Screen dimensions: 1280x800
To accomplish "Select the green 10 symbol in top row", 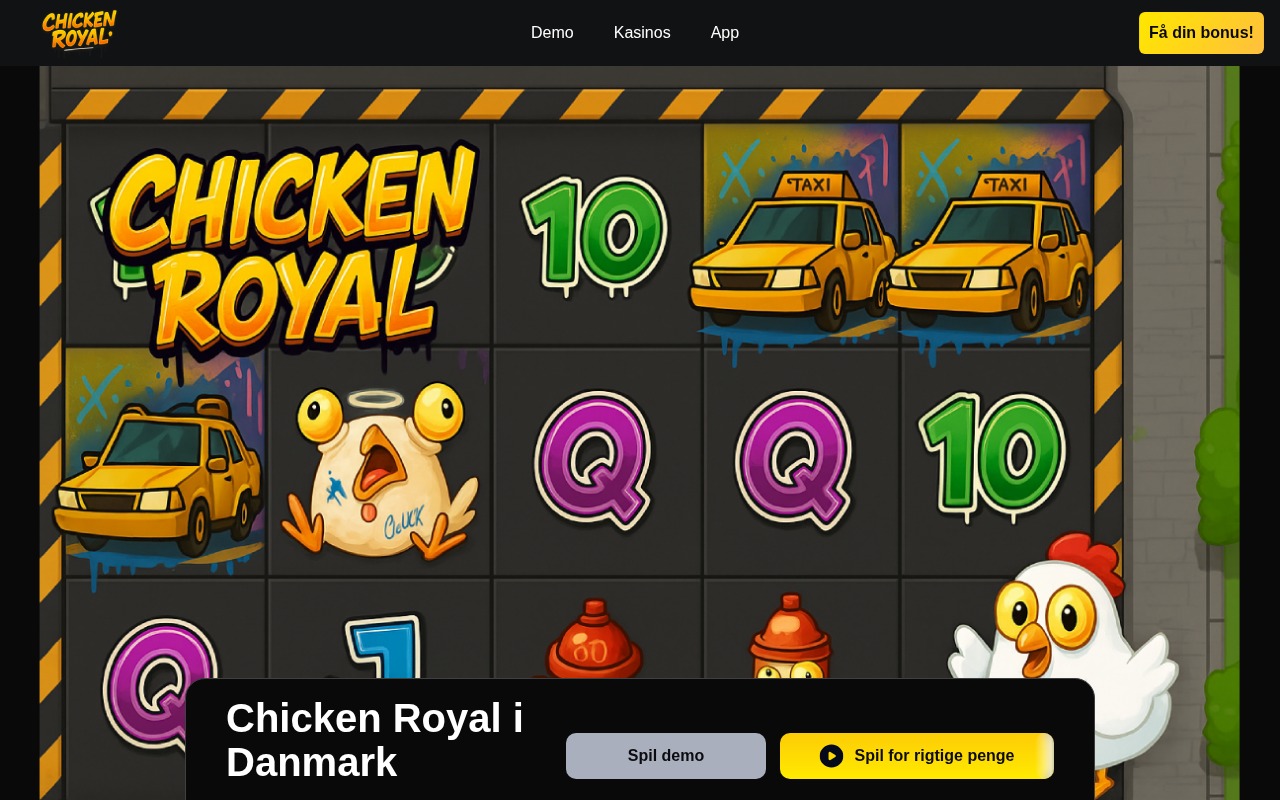I will point(595,236).
